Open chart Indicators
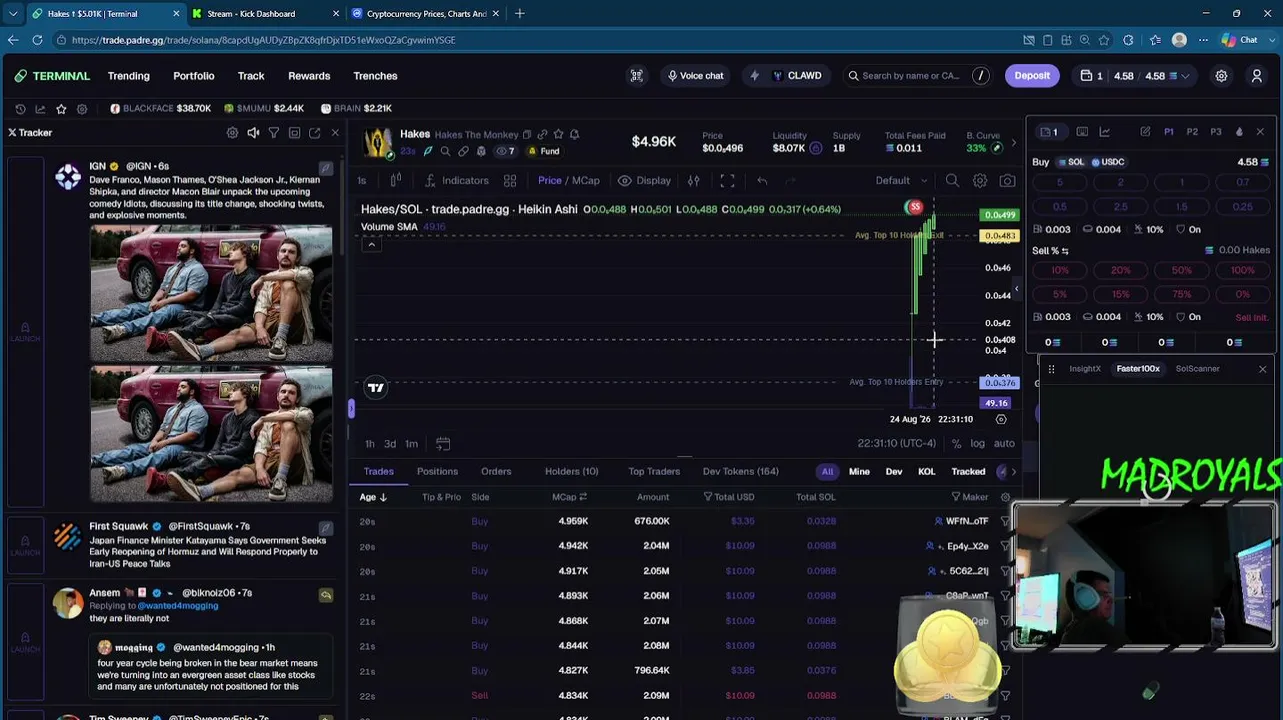The image size is (1283, 720). (457, 181)
